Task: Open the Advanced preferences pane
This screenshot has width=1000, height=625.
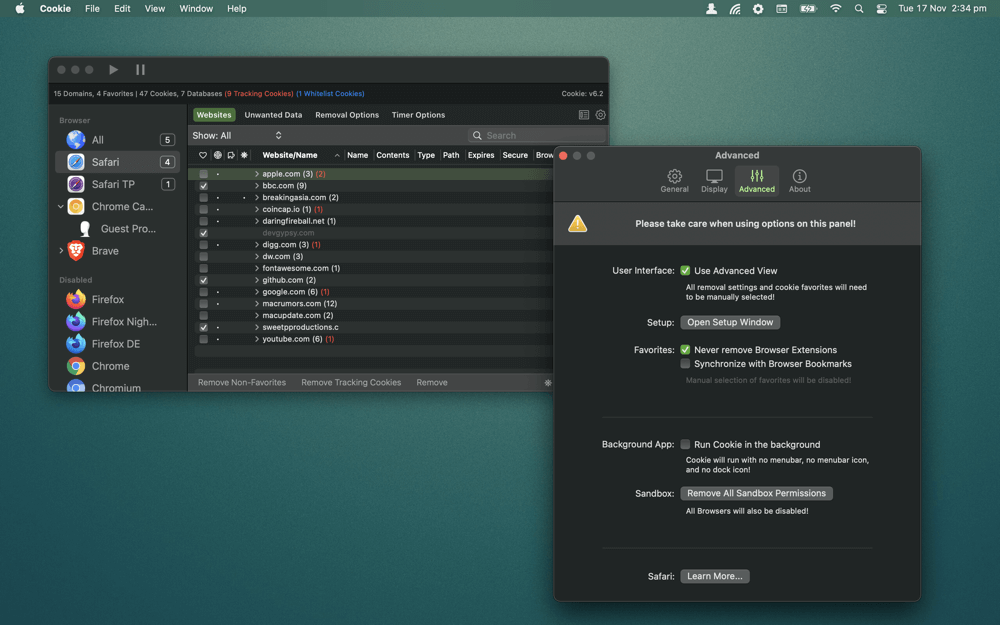Action: click(x=756, y=181)
